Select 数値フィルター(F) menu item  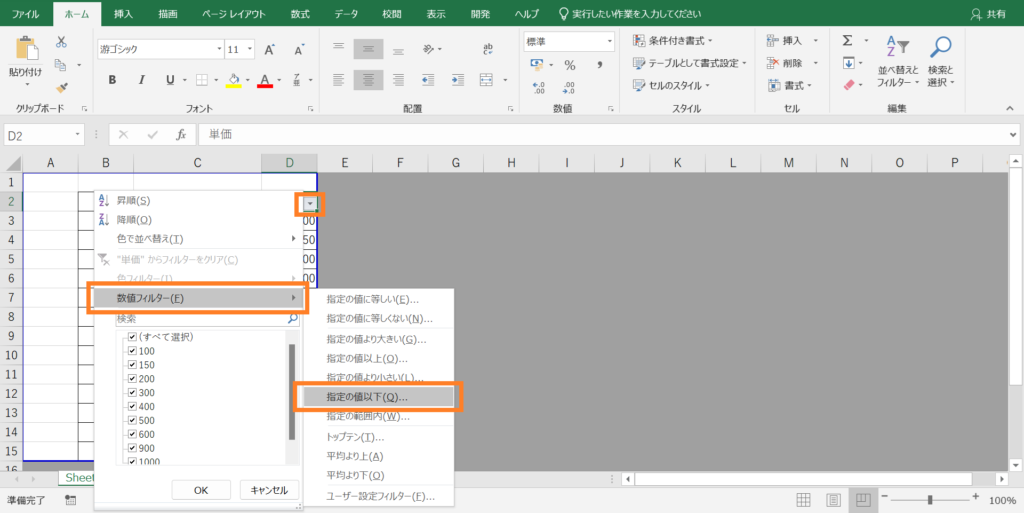tap(197, 298)
